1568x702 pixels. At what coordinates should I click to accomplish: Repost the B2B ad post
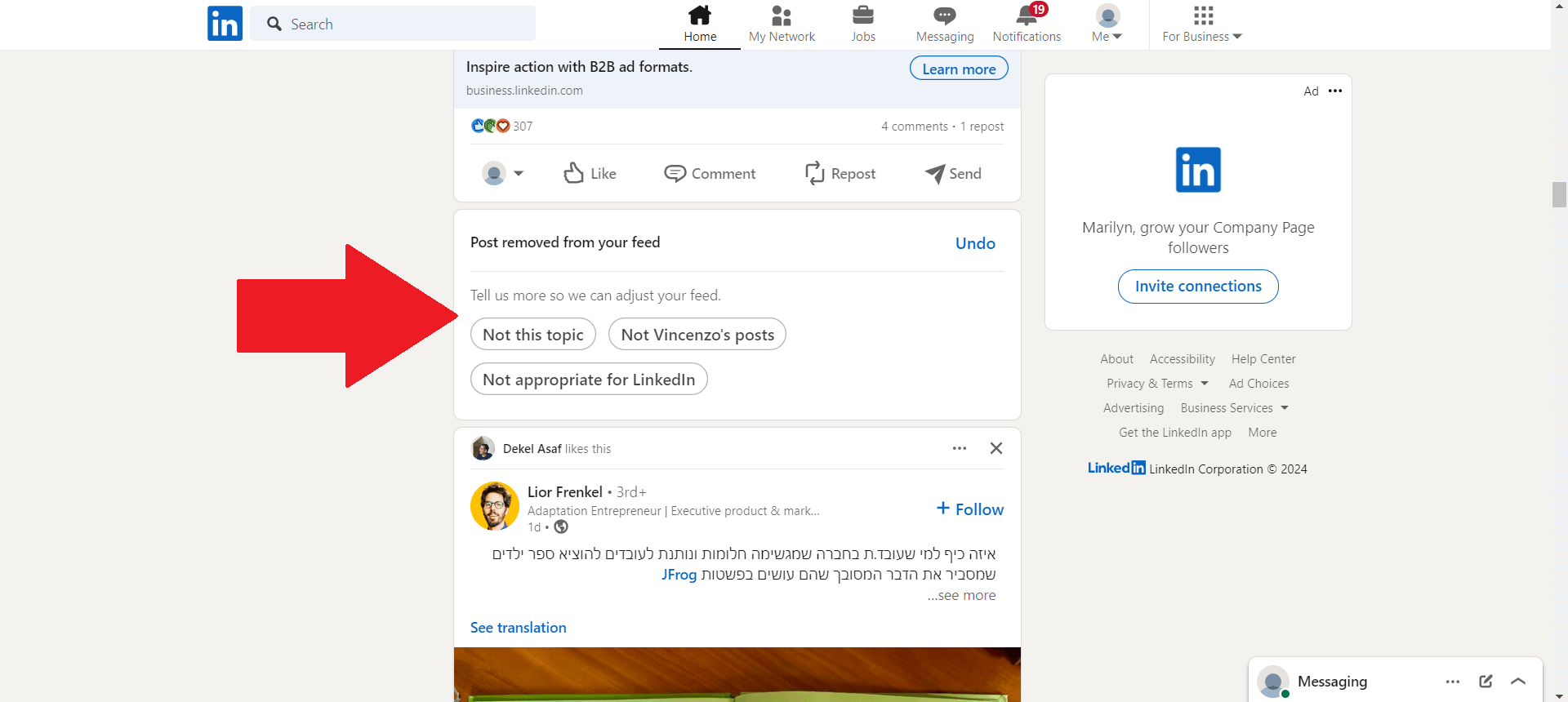click(840, 173)
